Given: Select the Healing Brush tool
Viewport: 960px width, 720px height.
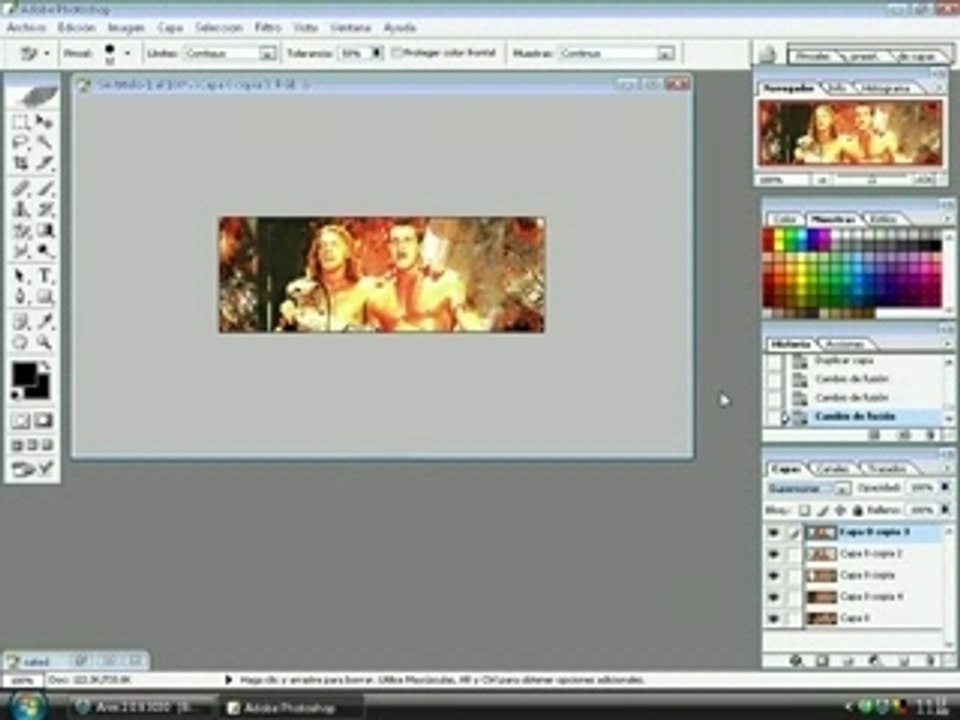Looking at the screenshot, I should (x=20, y=189).
